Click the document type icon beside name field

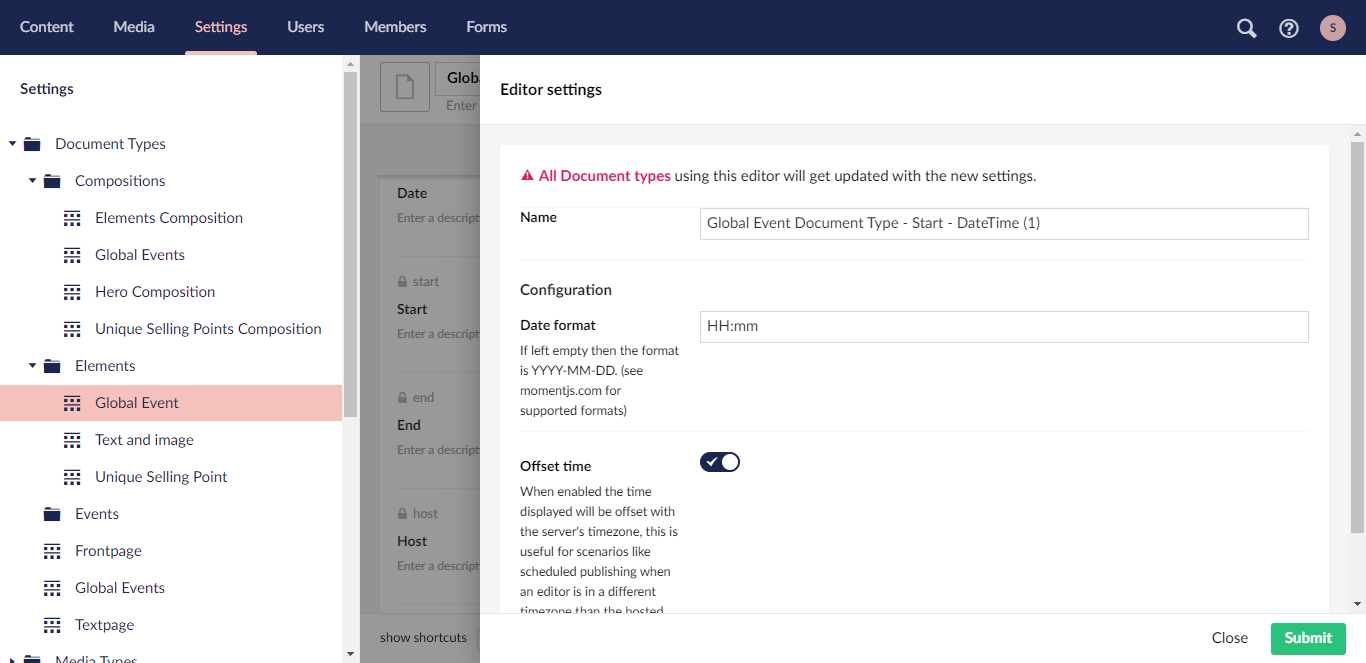[x=405, y=87]
